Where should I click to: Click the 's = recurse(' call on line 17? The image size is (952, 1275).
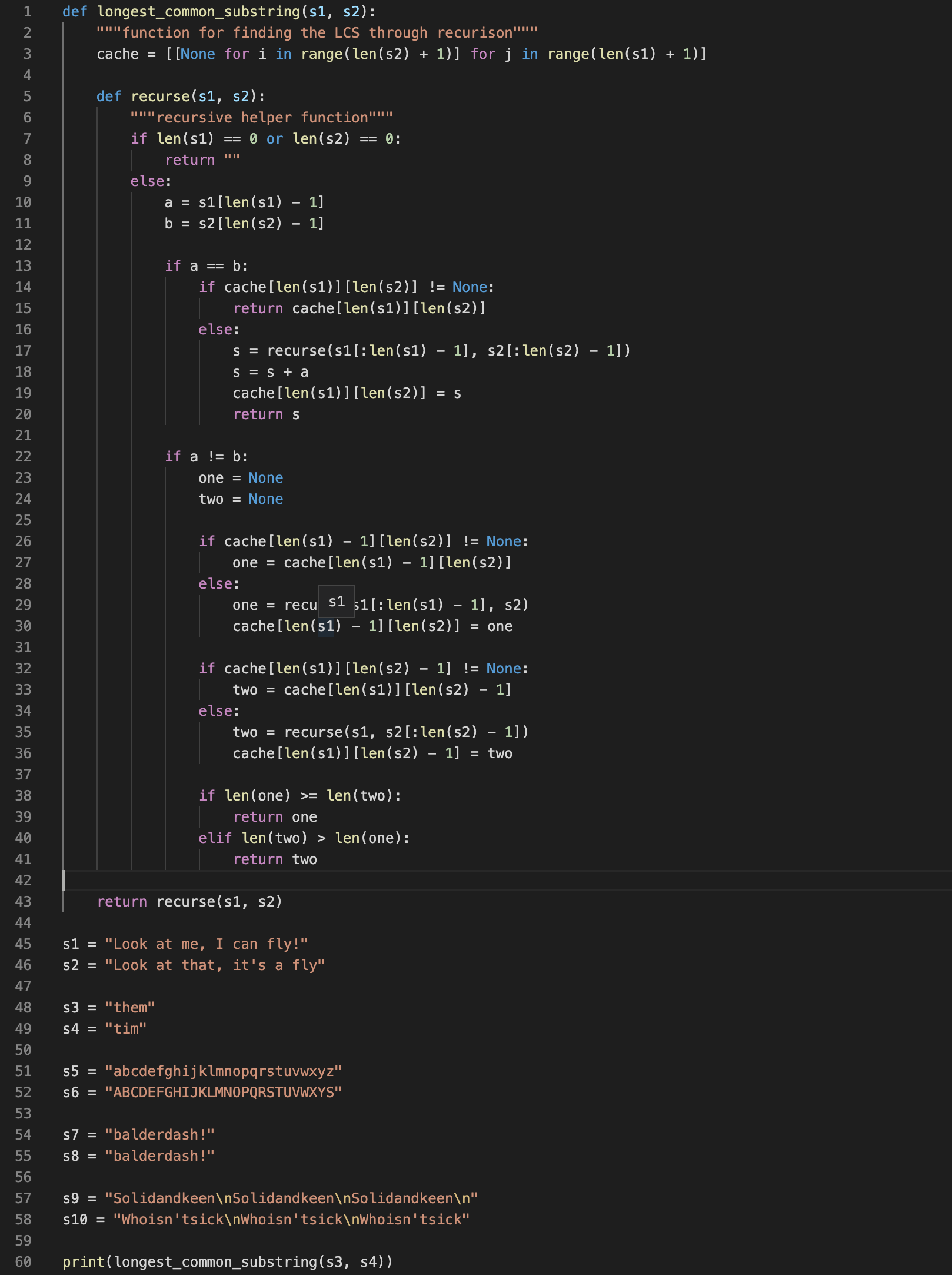[283, 351]
